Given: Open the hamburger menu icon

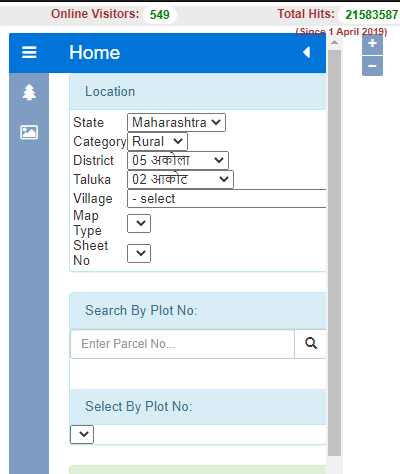Looking at the screenshot, I should [29, 52].
